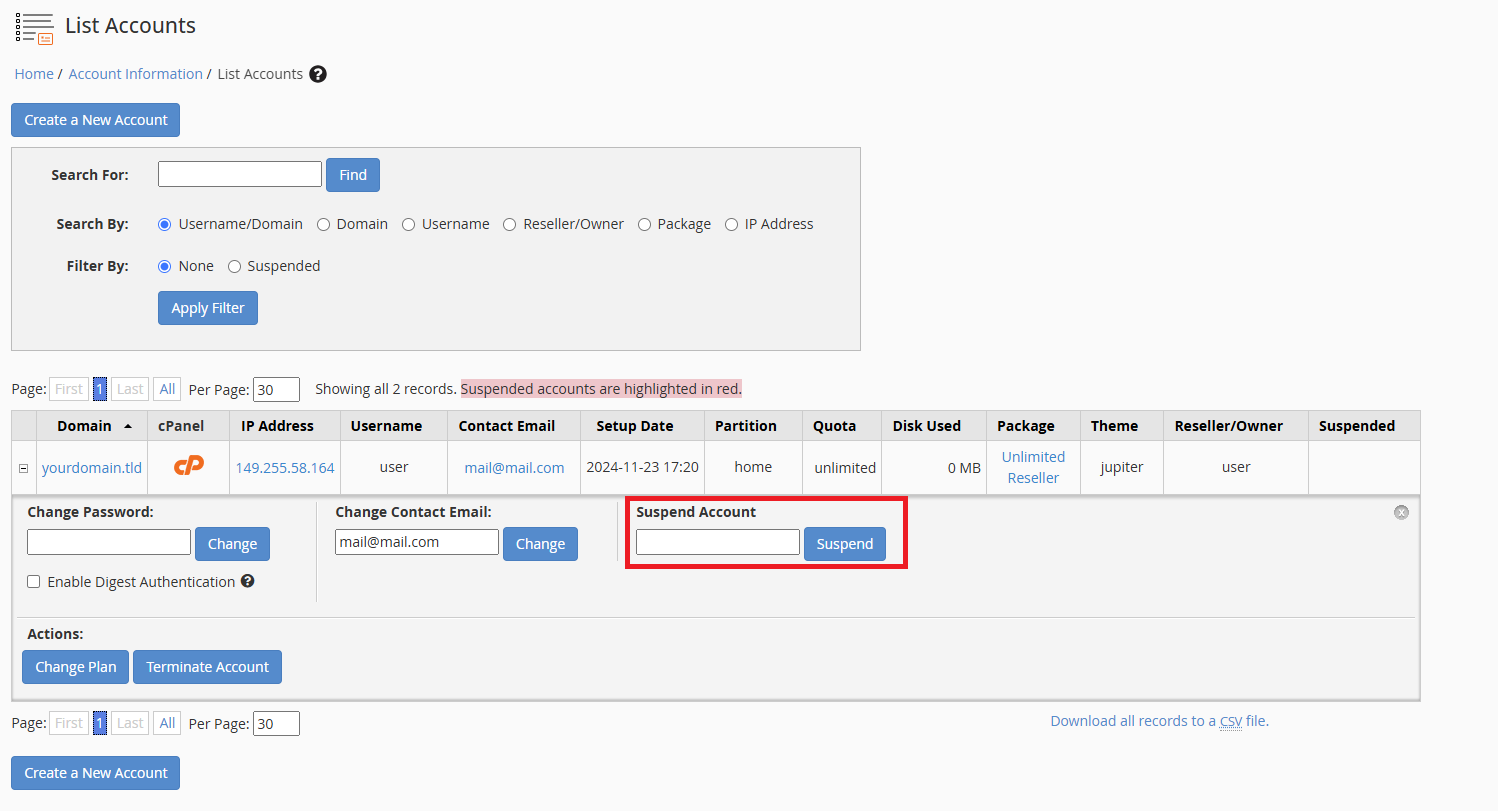Open Digest Authentication help icon
The height and width of the screenshot is (811, 1498).
247,580
